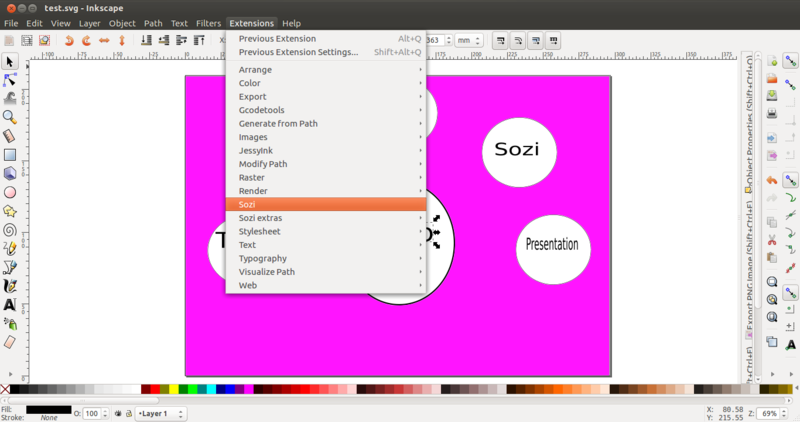The image size is (800, 422).
Task: Click the None (X) palette swatch
Action: coord(5,389)
